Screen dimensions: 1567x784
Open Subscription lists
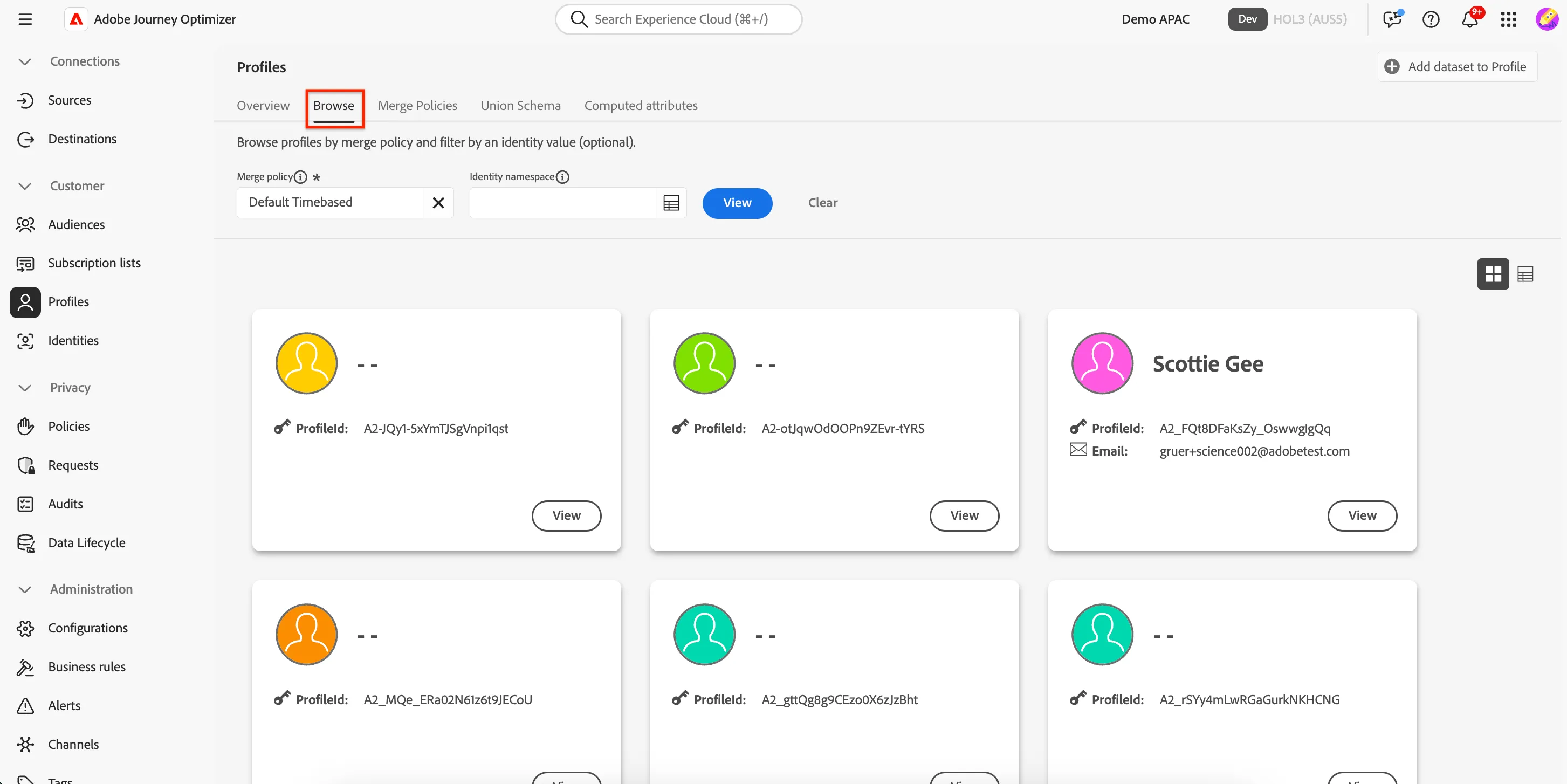coord(94,263)
